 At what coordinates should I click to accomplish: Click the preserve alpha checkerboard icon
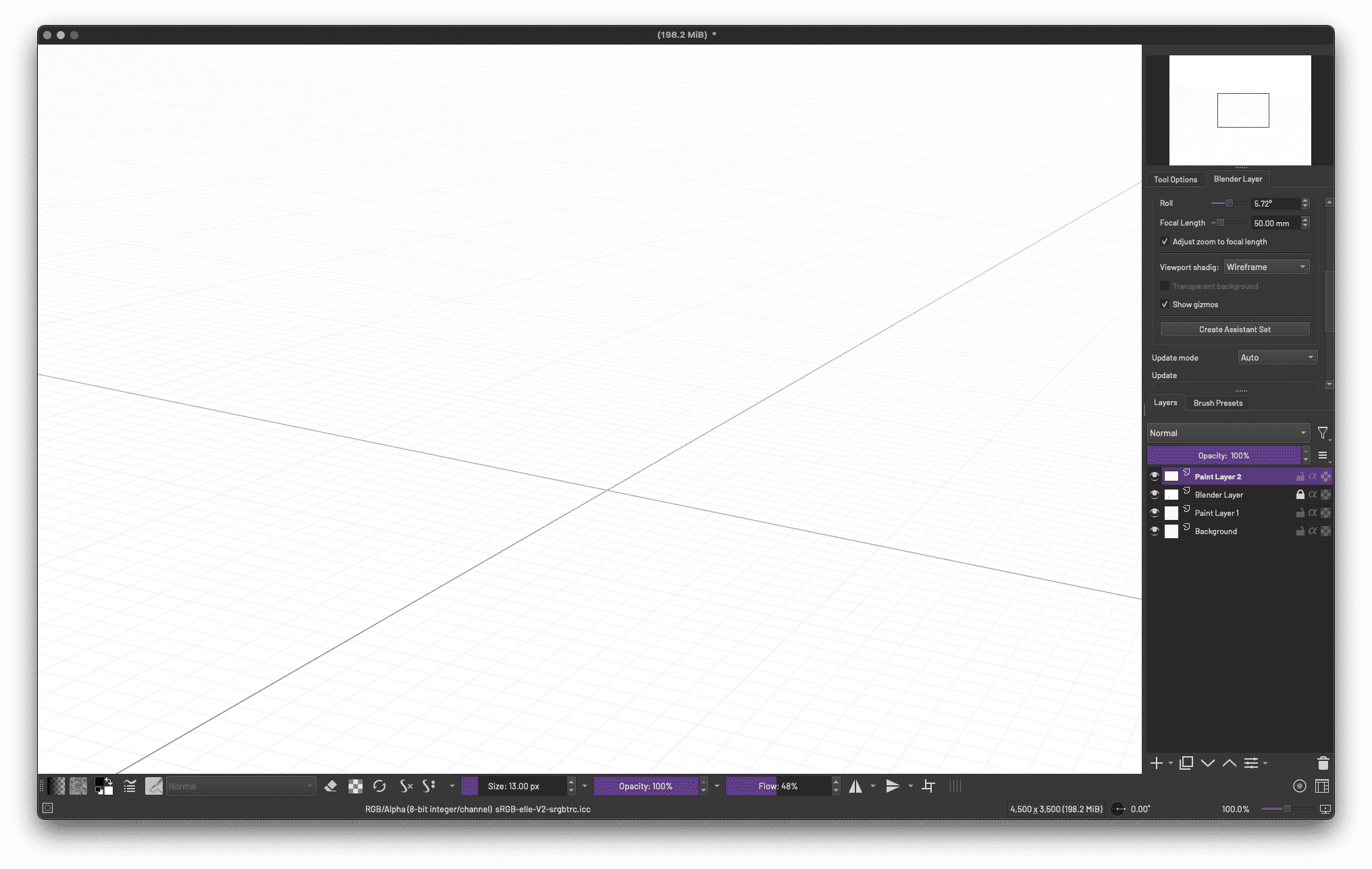355,786
